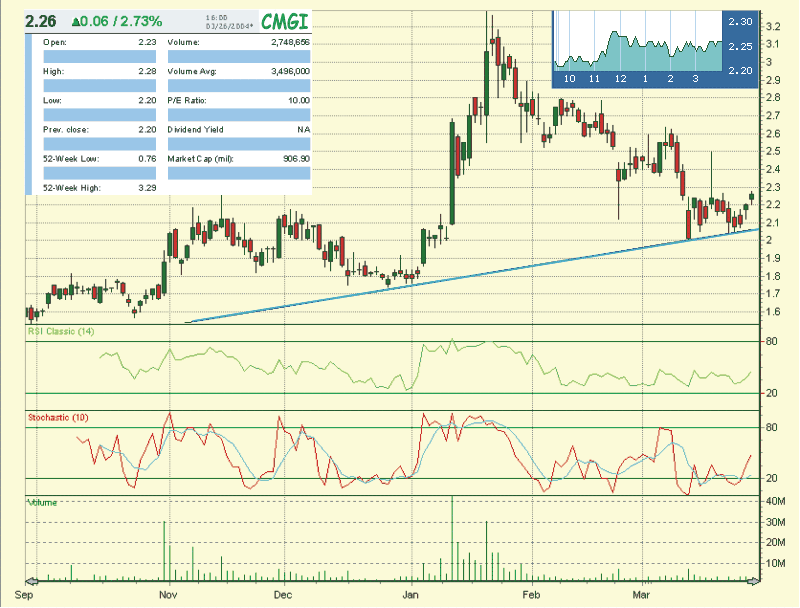Click the "52-Week High:" label
The height and width of the screenshot is (608, 800).
pyautogui.click(x=72, y=188)
